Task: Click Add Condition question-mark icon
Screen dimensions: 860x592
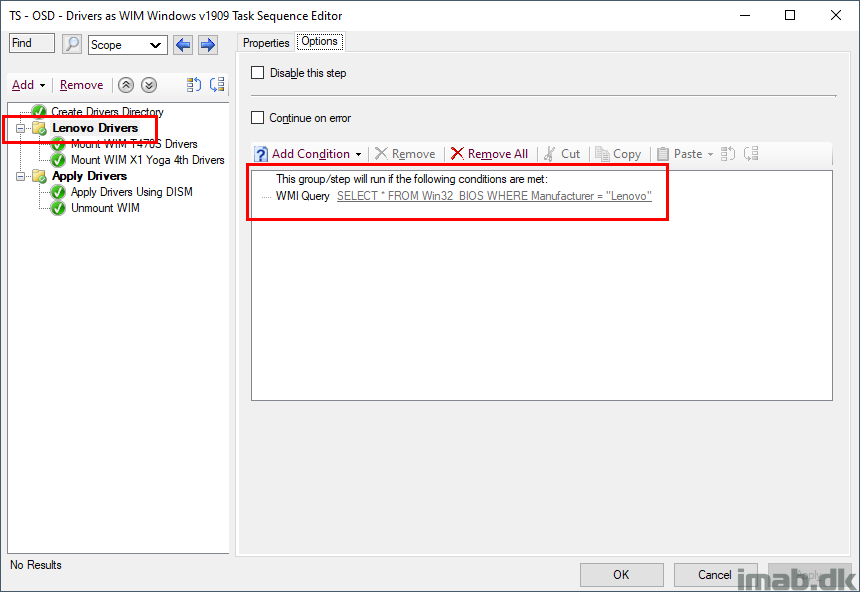Action: 261,154
